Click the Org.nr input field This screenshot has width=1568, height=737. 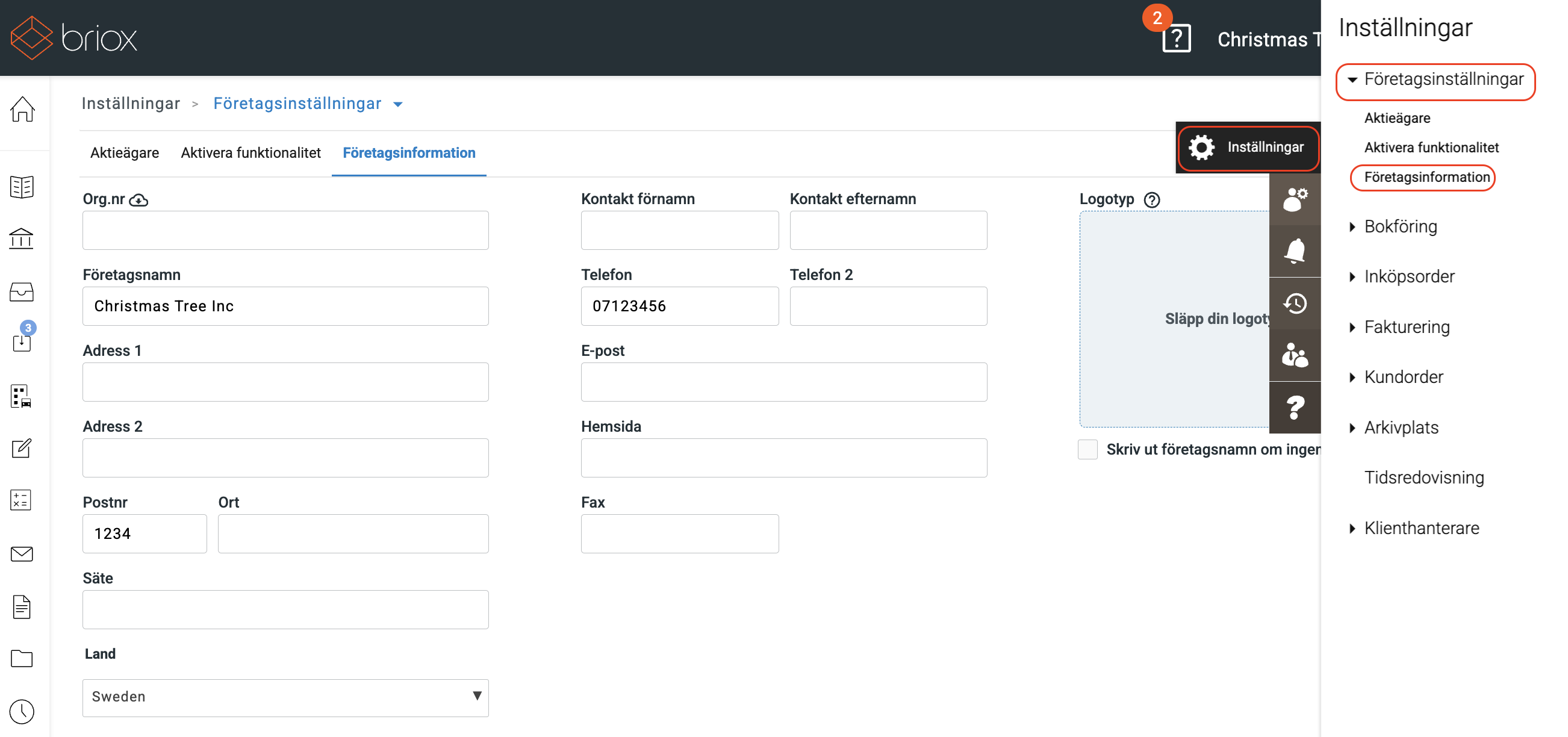(x=285, y=230)
